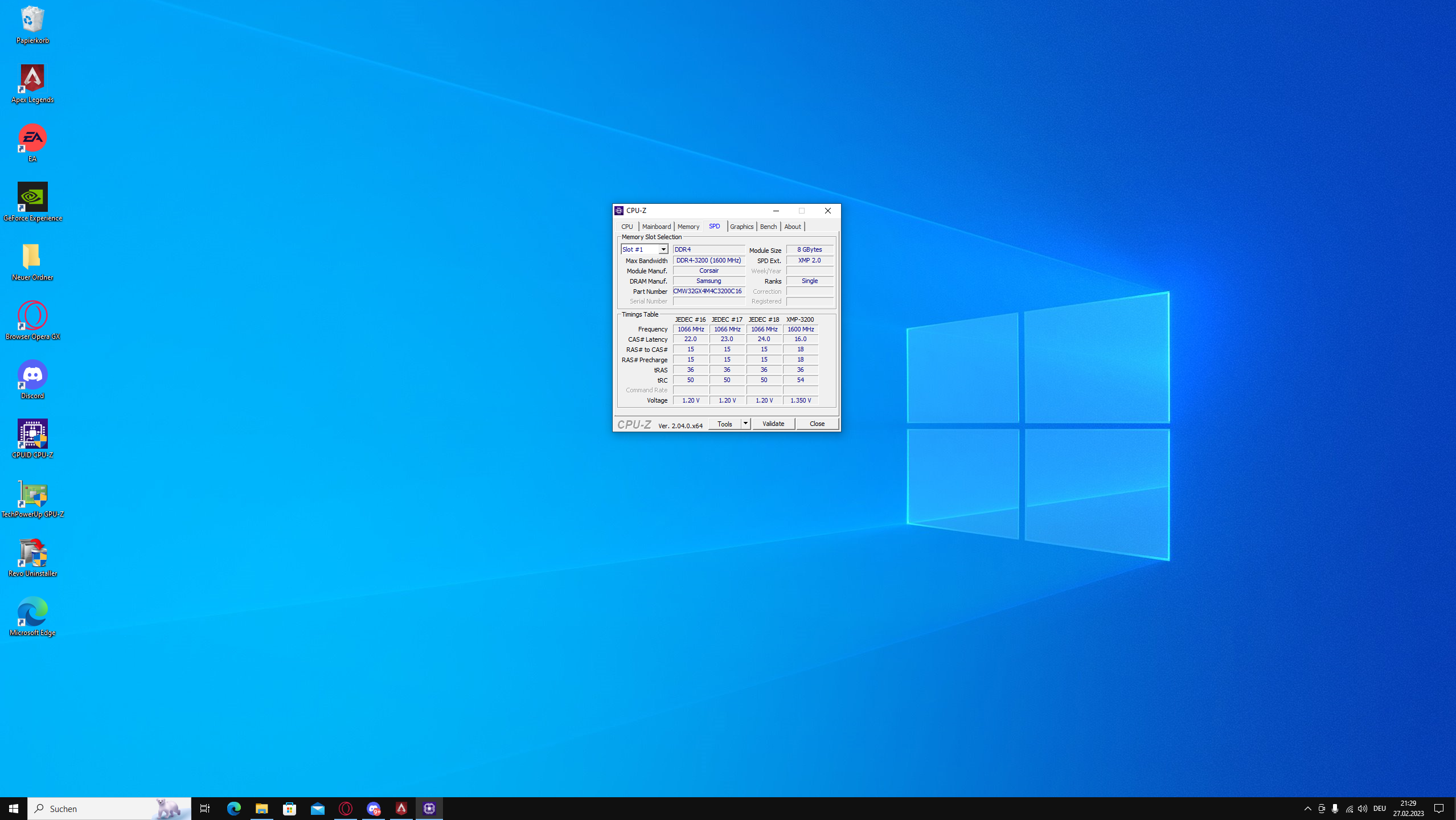Launch the TechPowerUp GPU-Z desktop icon
The height and width of the screenshot is (820, 1456).
[x=32, y=494]
